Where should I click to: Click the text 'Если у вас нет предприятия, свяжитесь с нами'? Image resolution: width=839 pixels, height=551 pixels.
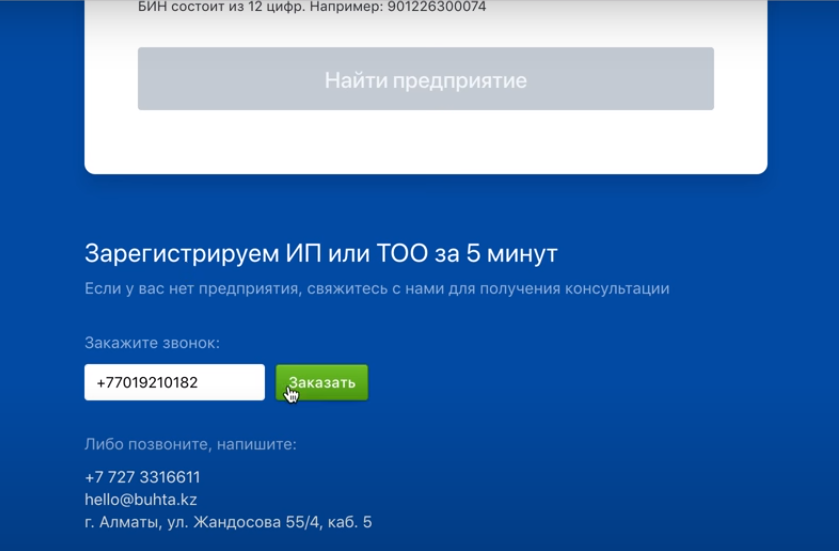[264, 289]
